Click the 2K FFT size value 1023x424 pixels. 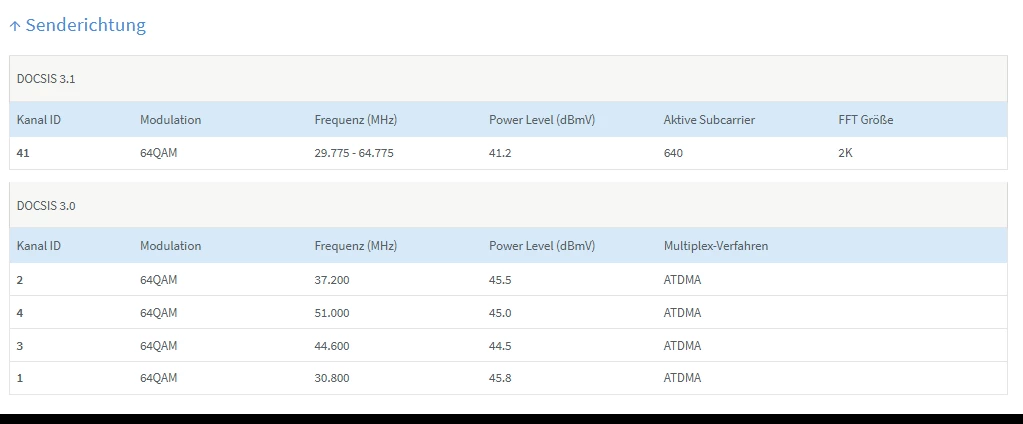click(x=846, y=153)
